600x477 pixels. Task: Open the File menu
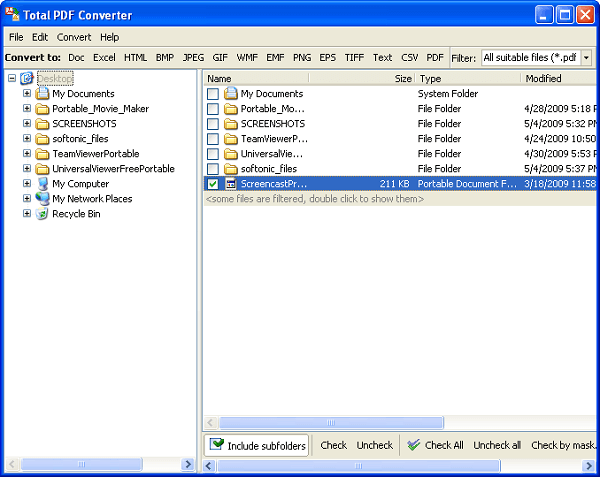[16, 37]
